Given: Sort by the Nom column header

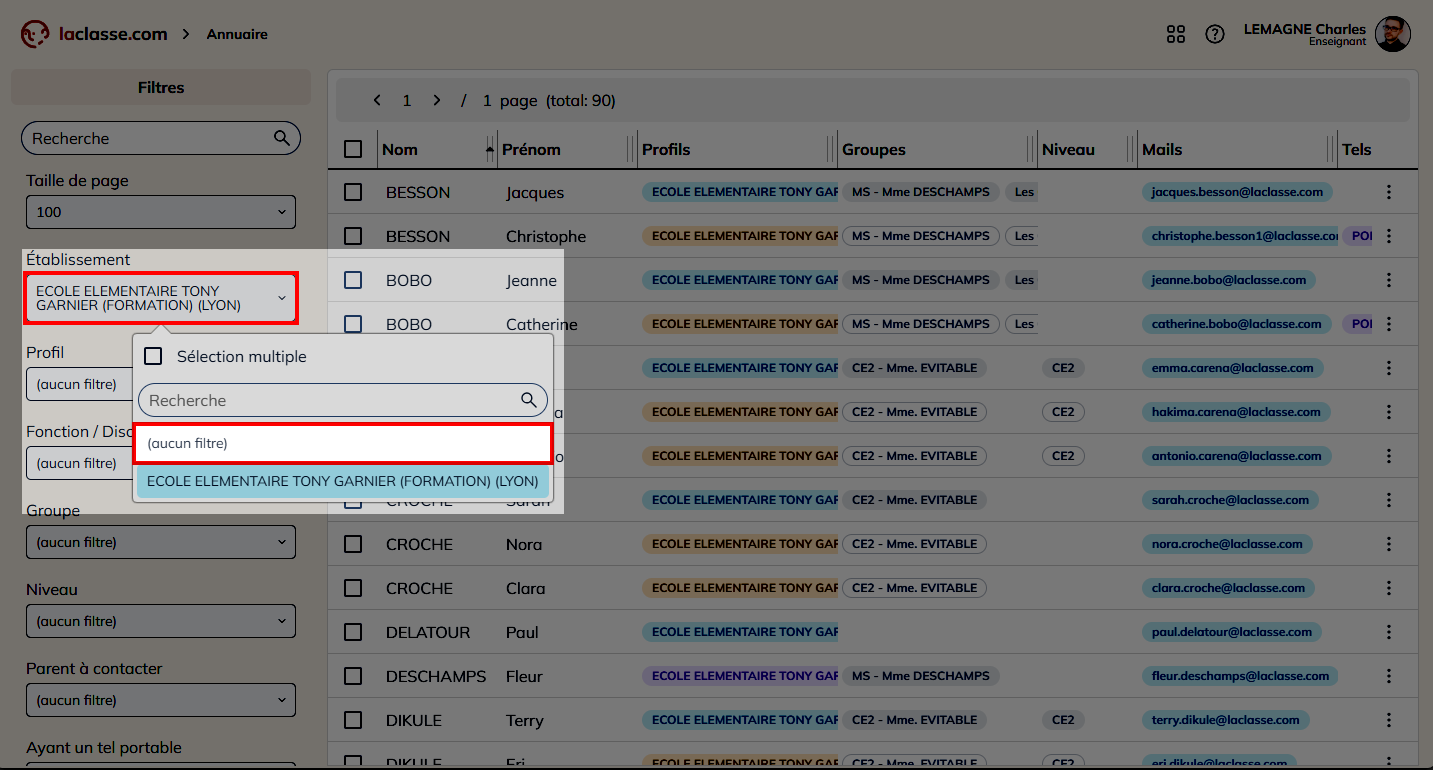Looking at the screenshot, I should point(400,149).
